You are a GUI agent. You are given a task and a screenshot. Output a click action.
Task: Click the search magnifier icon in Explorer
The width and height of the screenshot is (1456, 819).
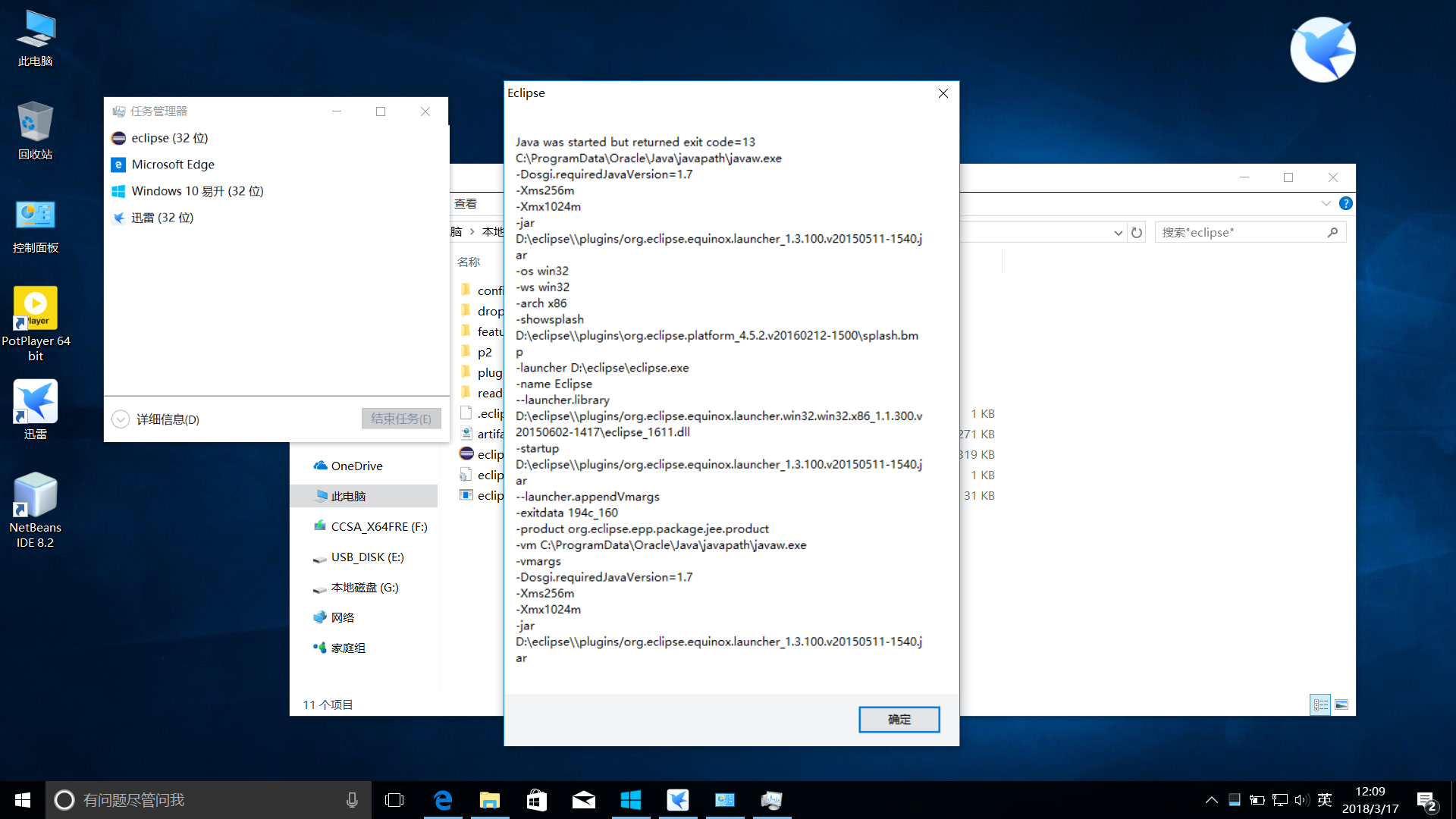click(x=1332, y=232)
